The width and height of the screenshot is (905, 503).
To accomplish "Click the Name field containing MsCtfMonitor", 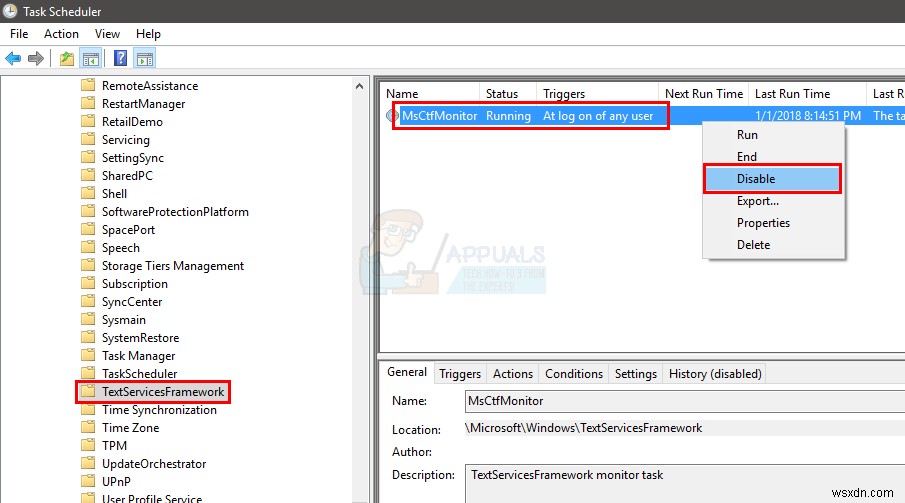I will click(x=685, y=401).
